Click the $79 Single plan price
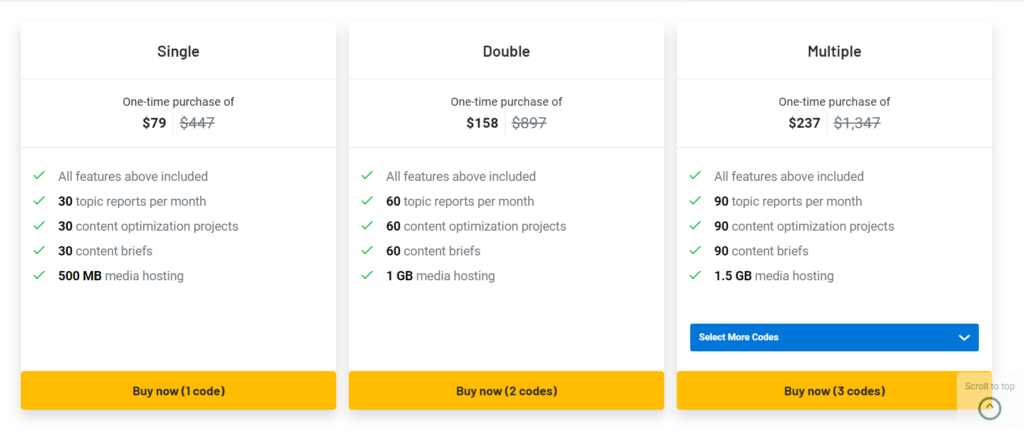Screen dimensions: 1024x434 tap(154, 123)
